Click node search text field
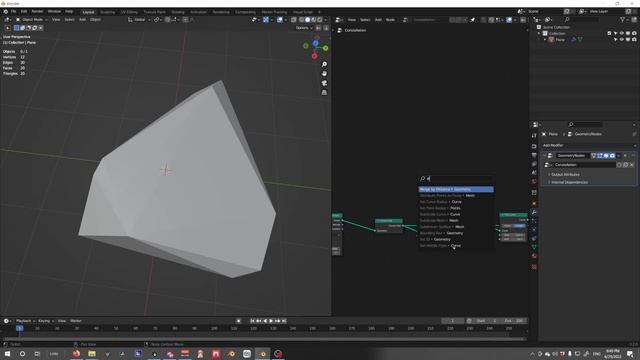 (x=456, y=179)
